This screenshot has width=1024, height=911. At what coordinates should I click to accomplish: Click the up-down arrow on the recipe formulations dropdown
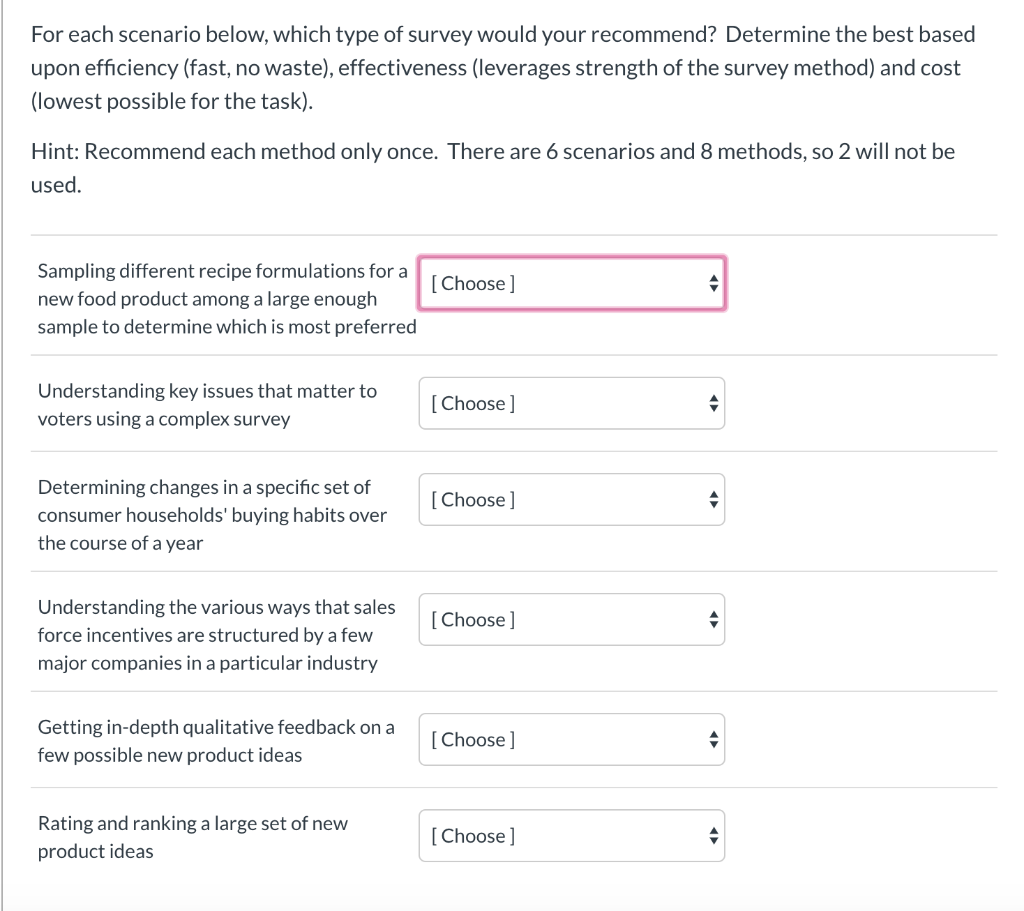(714, 283)
